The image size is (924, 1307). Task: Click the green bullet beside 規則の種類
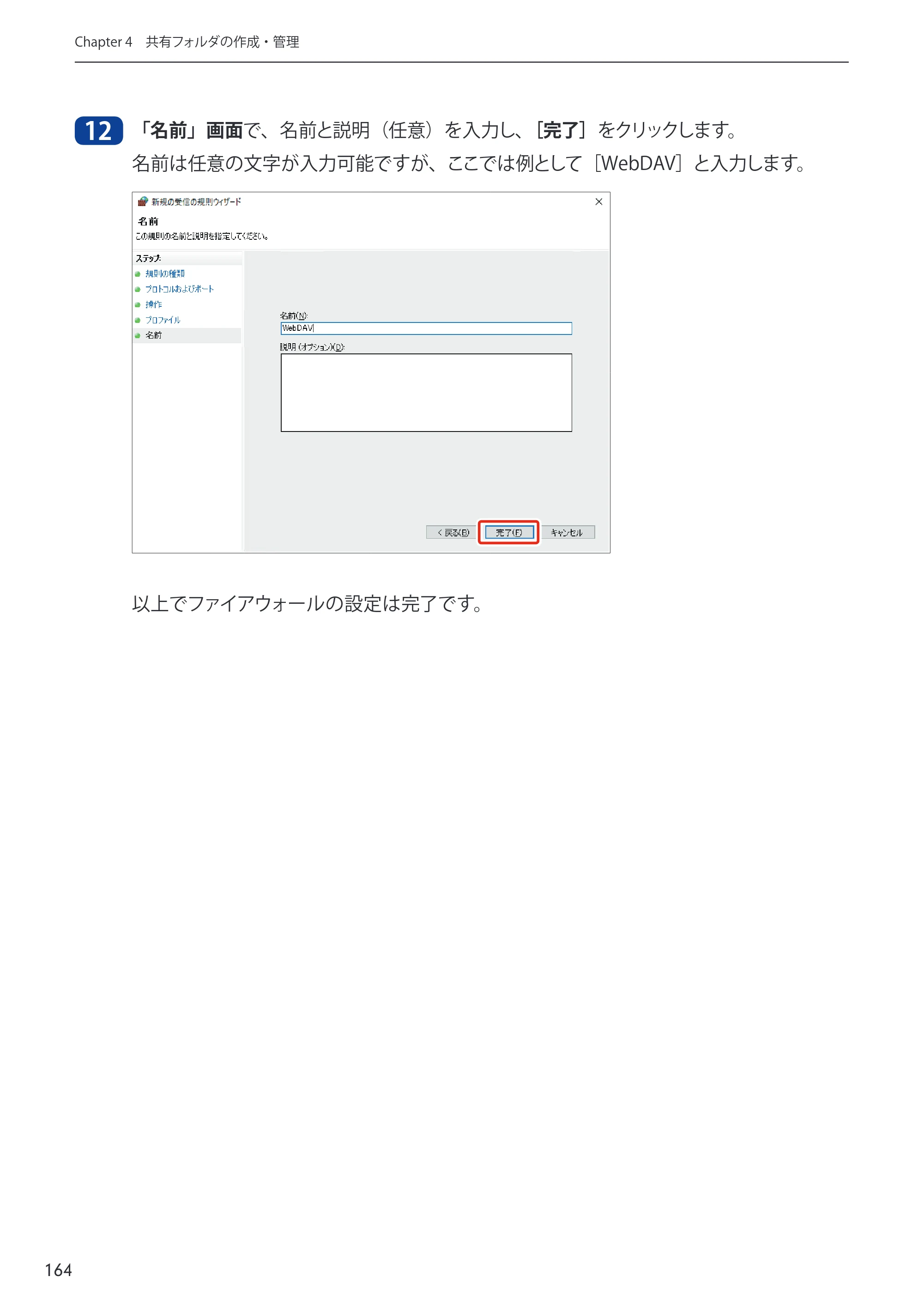pyautogui.click(x=138, y=274)
